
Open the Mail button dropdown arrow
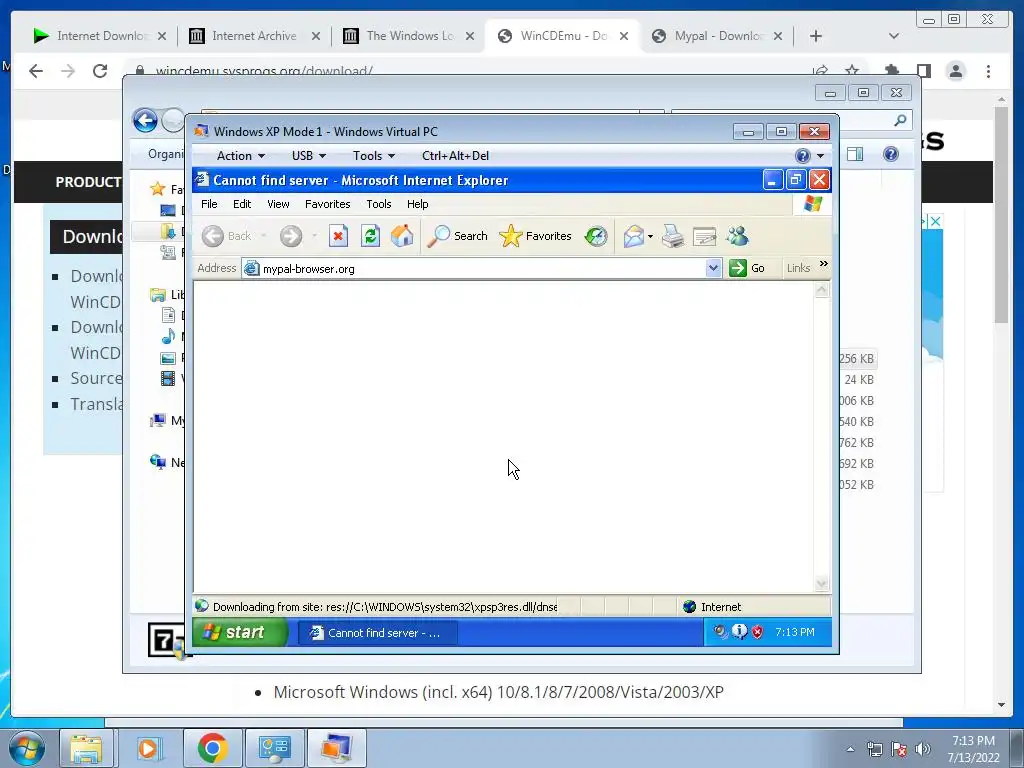click(x=650, y=236)
